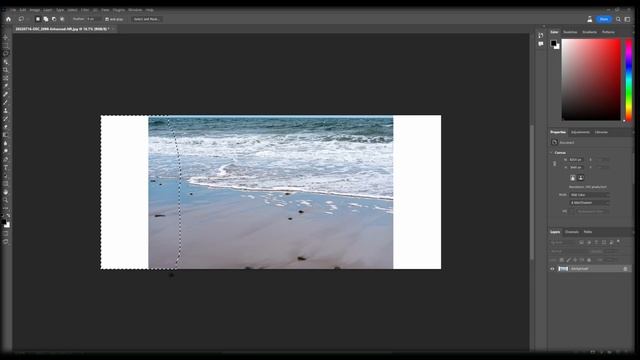Select the Object Selection tool
Screen dimensions: 640x360
pyautogui.click(x=6, y=62)
